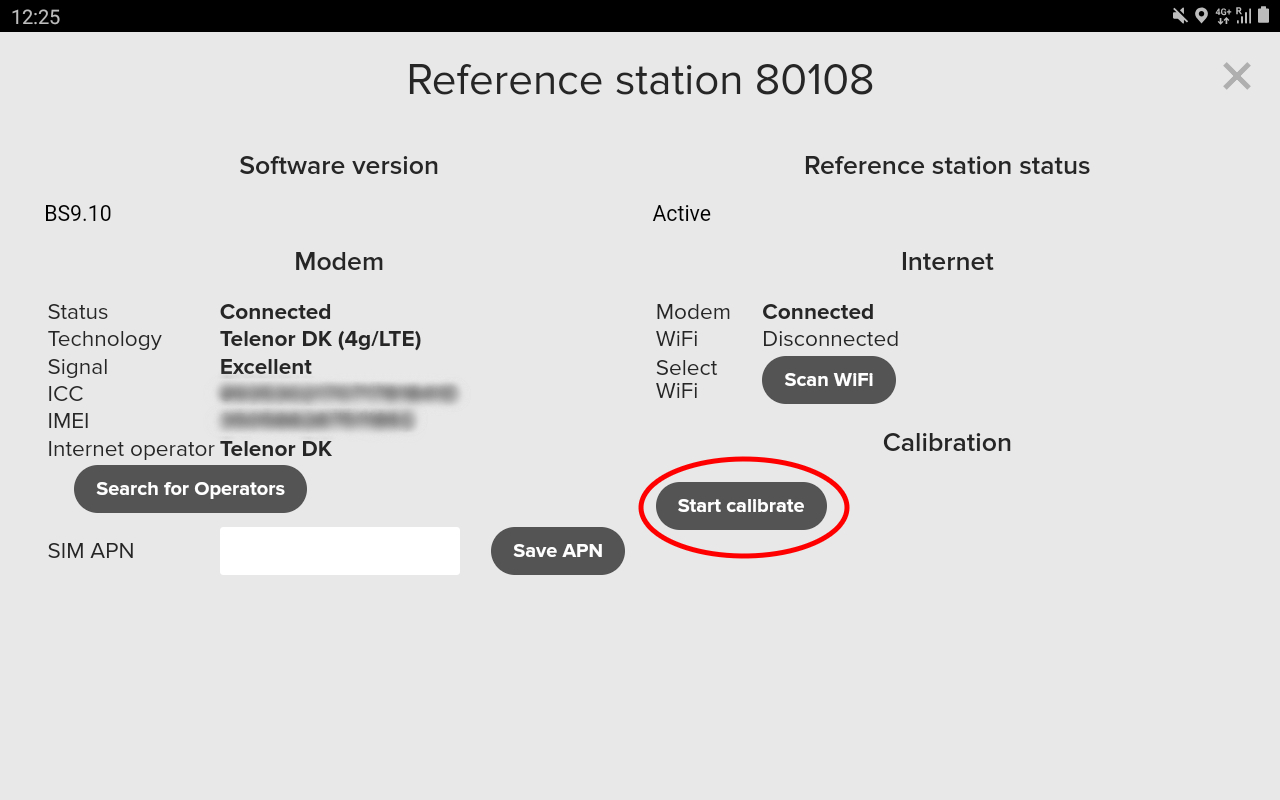Click the Excellent signal value
1280x800 pixels.
pos(266,367)
